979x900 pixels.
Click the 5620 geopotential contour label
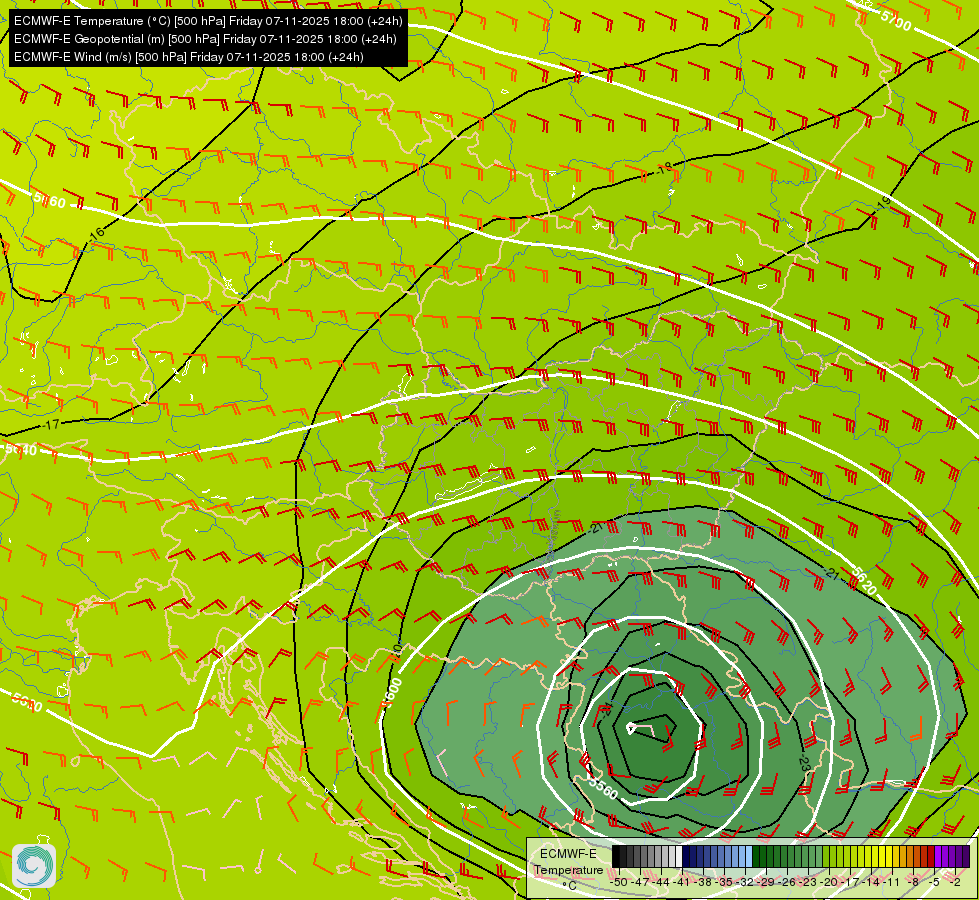864,581
